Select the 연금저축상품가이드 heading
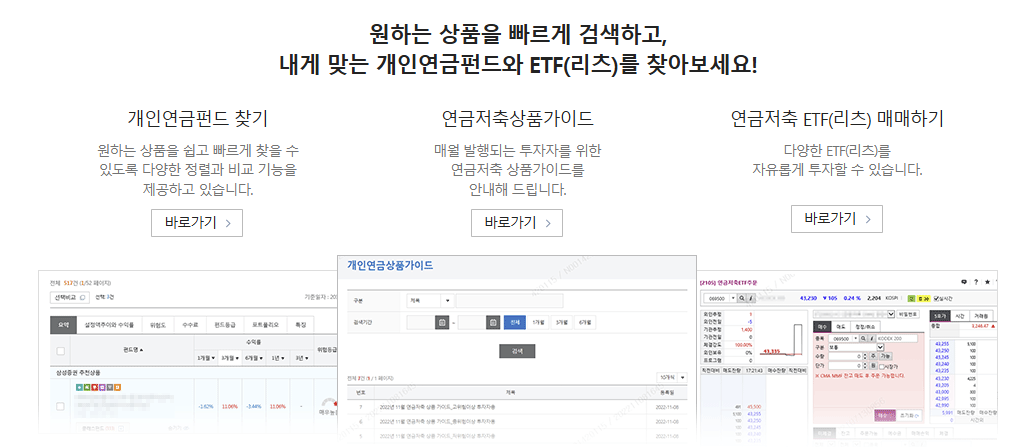Image resolution: width=1026 pixels, height=447 pixels. point(517,119)
